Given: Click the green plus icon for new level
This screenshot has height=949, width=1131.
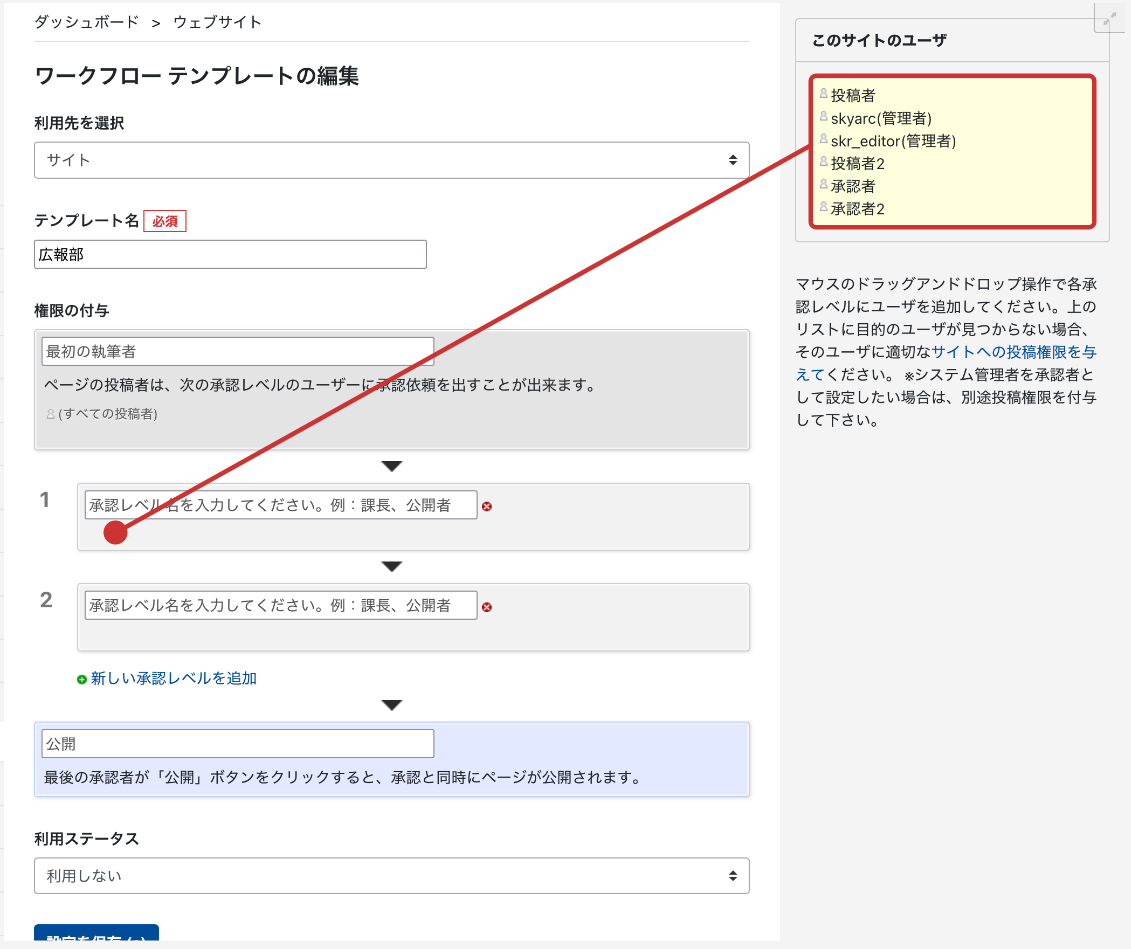Looking at the screenshot, I should pyautogui.click(x=82, y=679).
